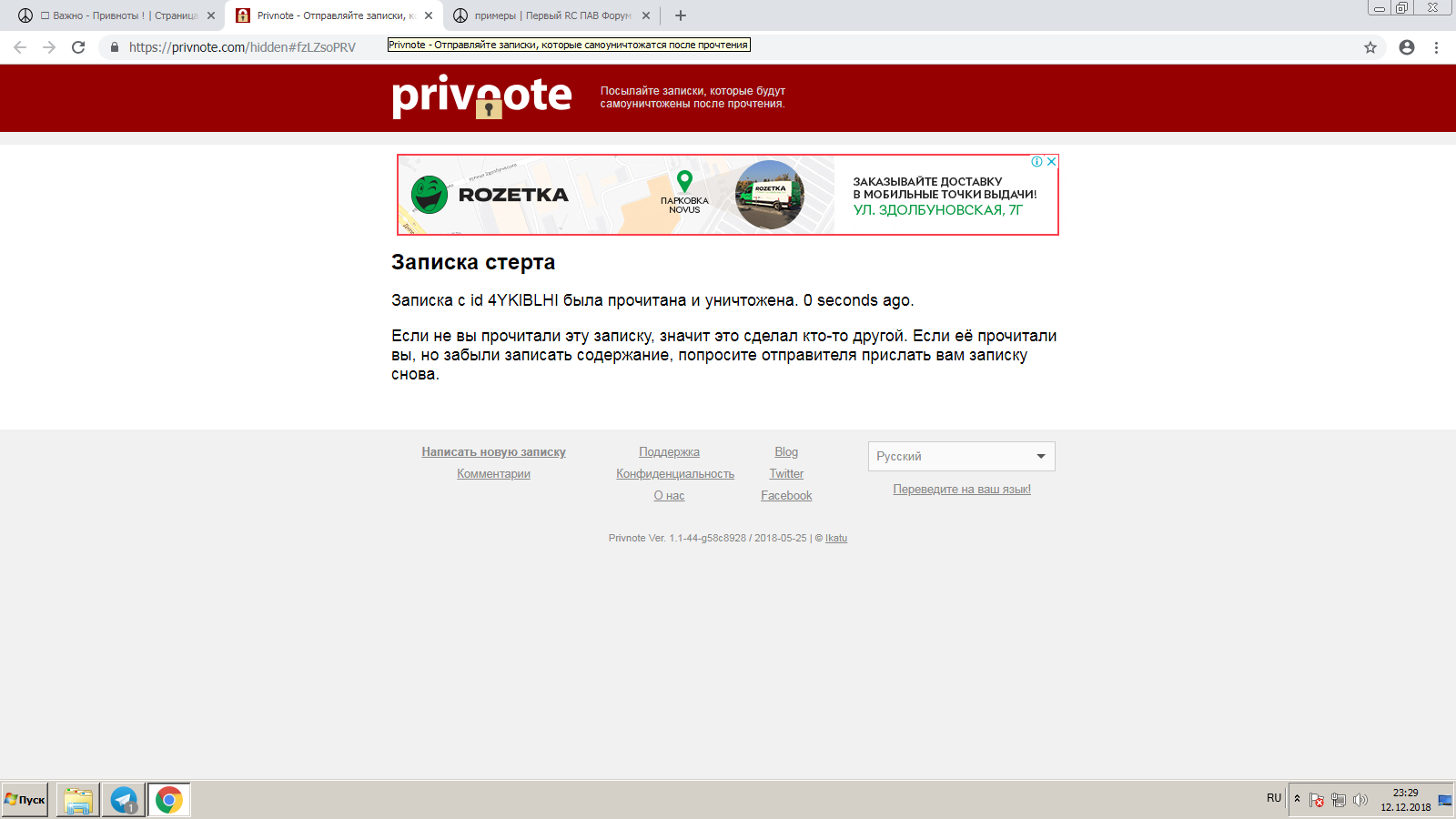Click the browser forward arrow

click(x=49, y=47)
